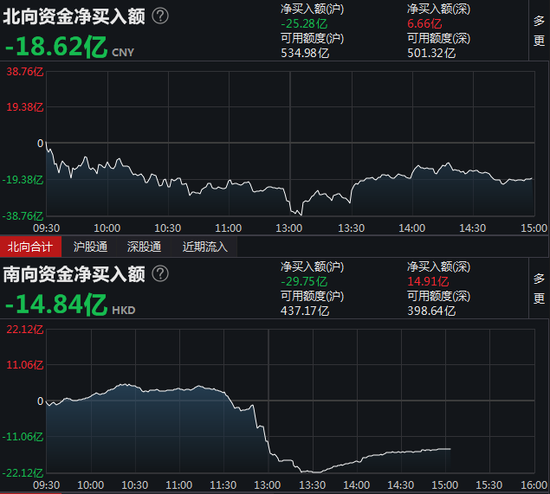Select the 北向合计 tab

[x=31, y=247]
